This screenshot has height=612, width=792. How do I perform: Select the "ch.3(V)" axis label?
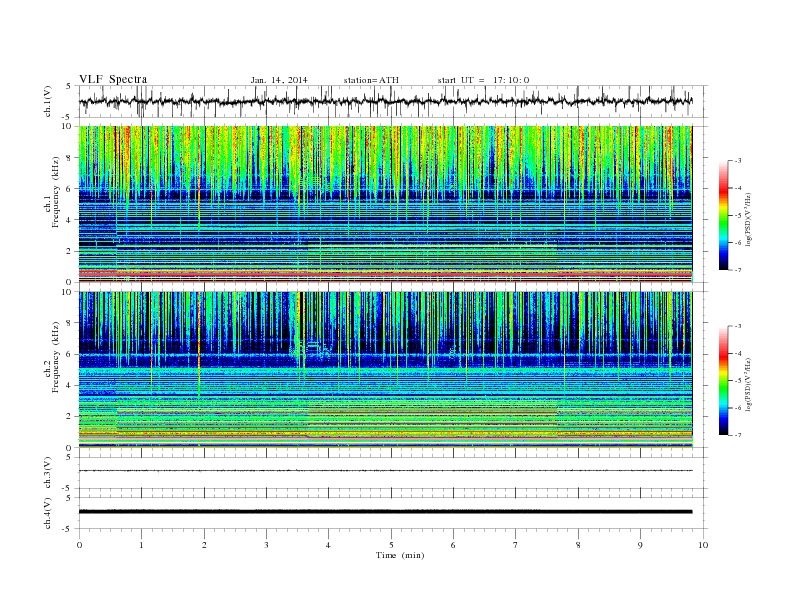[x=47, y=473]
